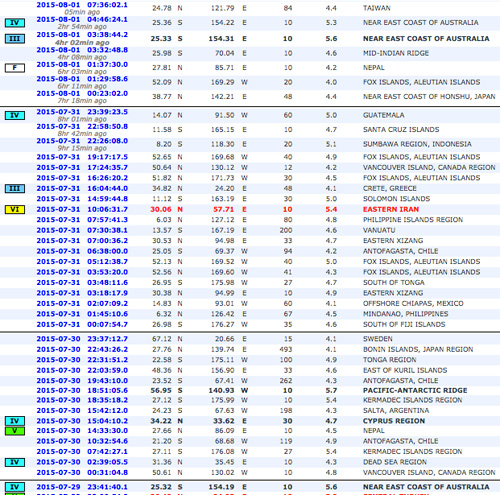Screen dimensions: 500x495
Task: Open the 2015-07-31 02:07:09.2 Chiapas event link
Action: (82, 304)
